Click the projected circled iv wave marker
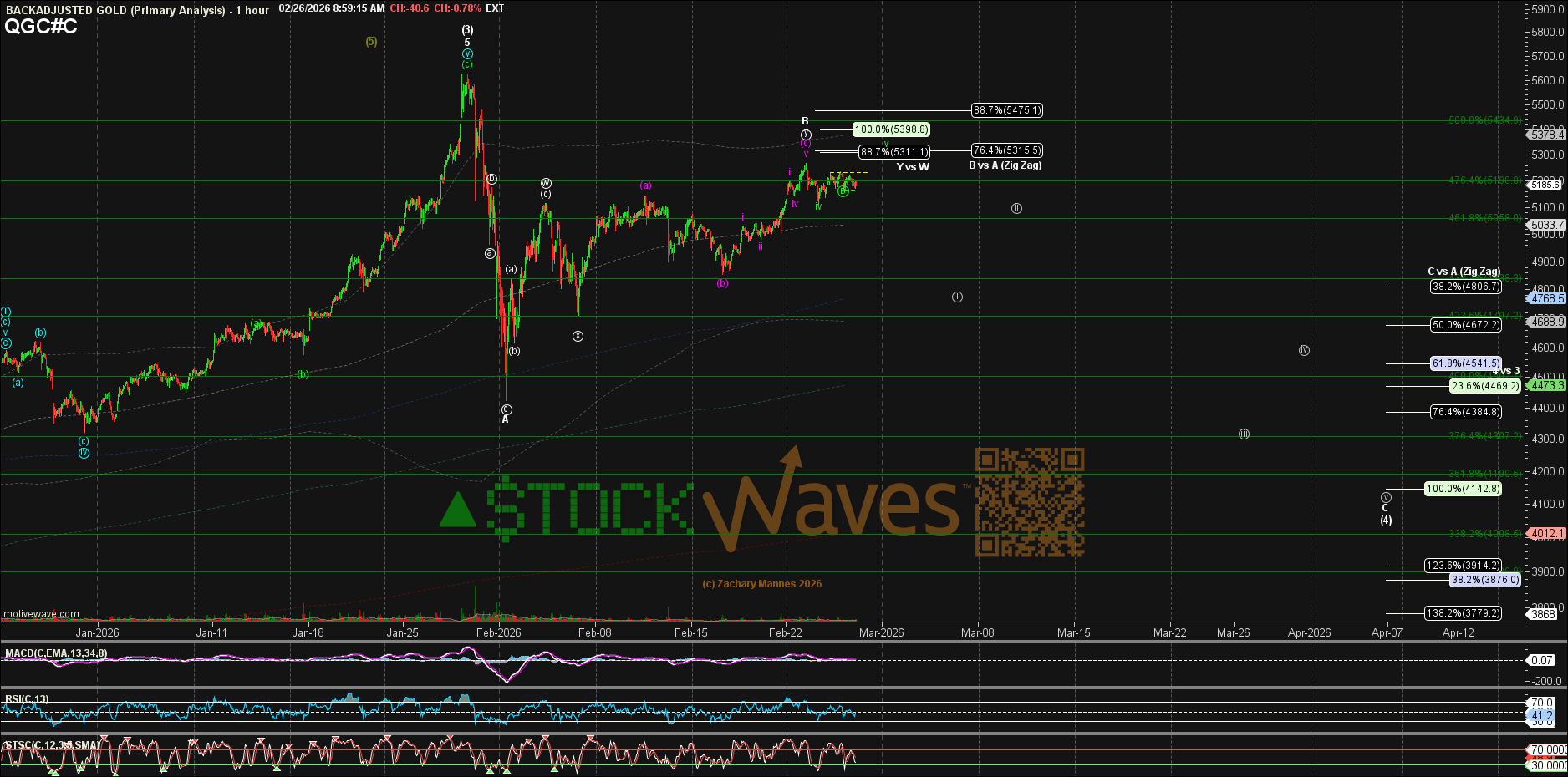 coord(1304,351)
